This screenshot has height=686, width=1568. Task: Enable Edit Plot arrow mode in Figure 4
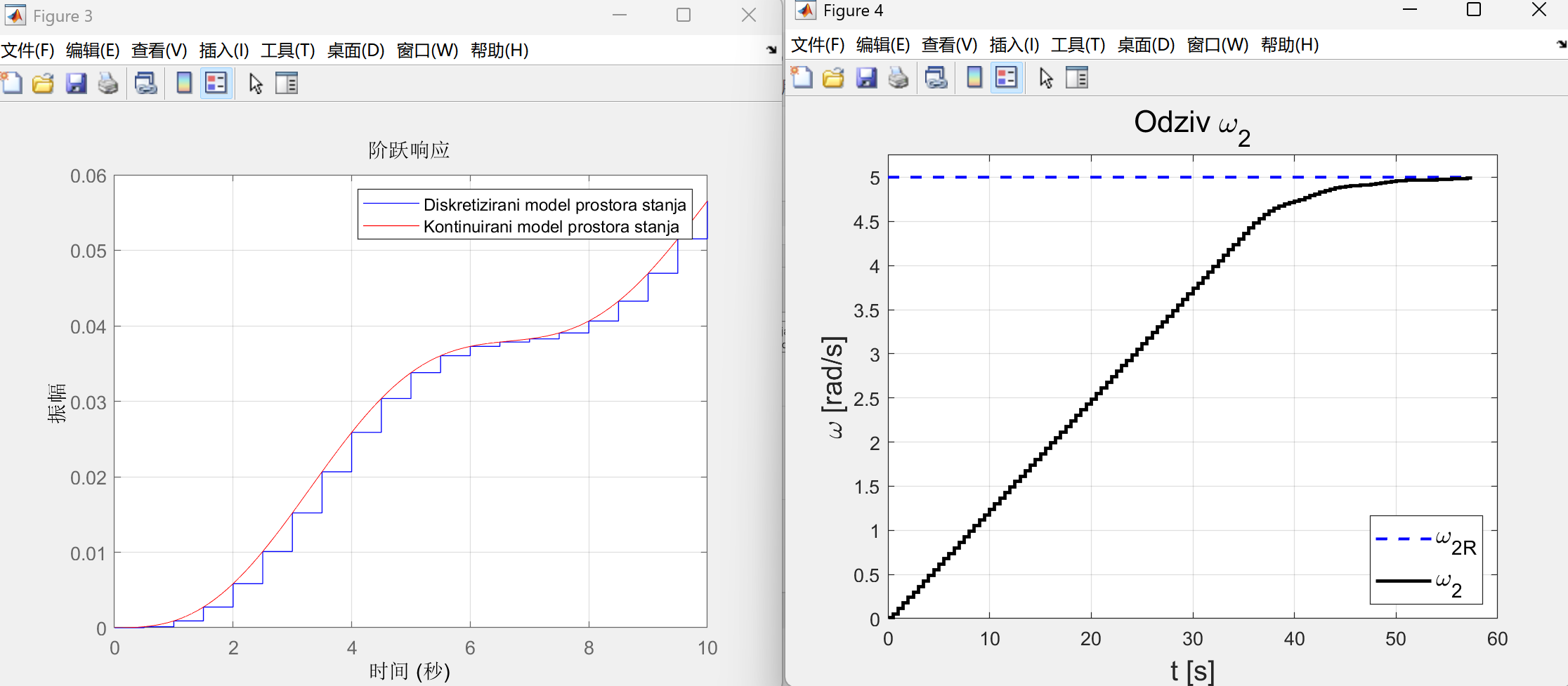point(1046,78)
